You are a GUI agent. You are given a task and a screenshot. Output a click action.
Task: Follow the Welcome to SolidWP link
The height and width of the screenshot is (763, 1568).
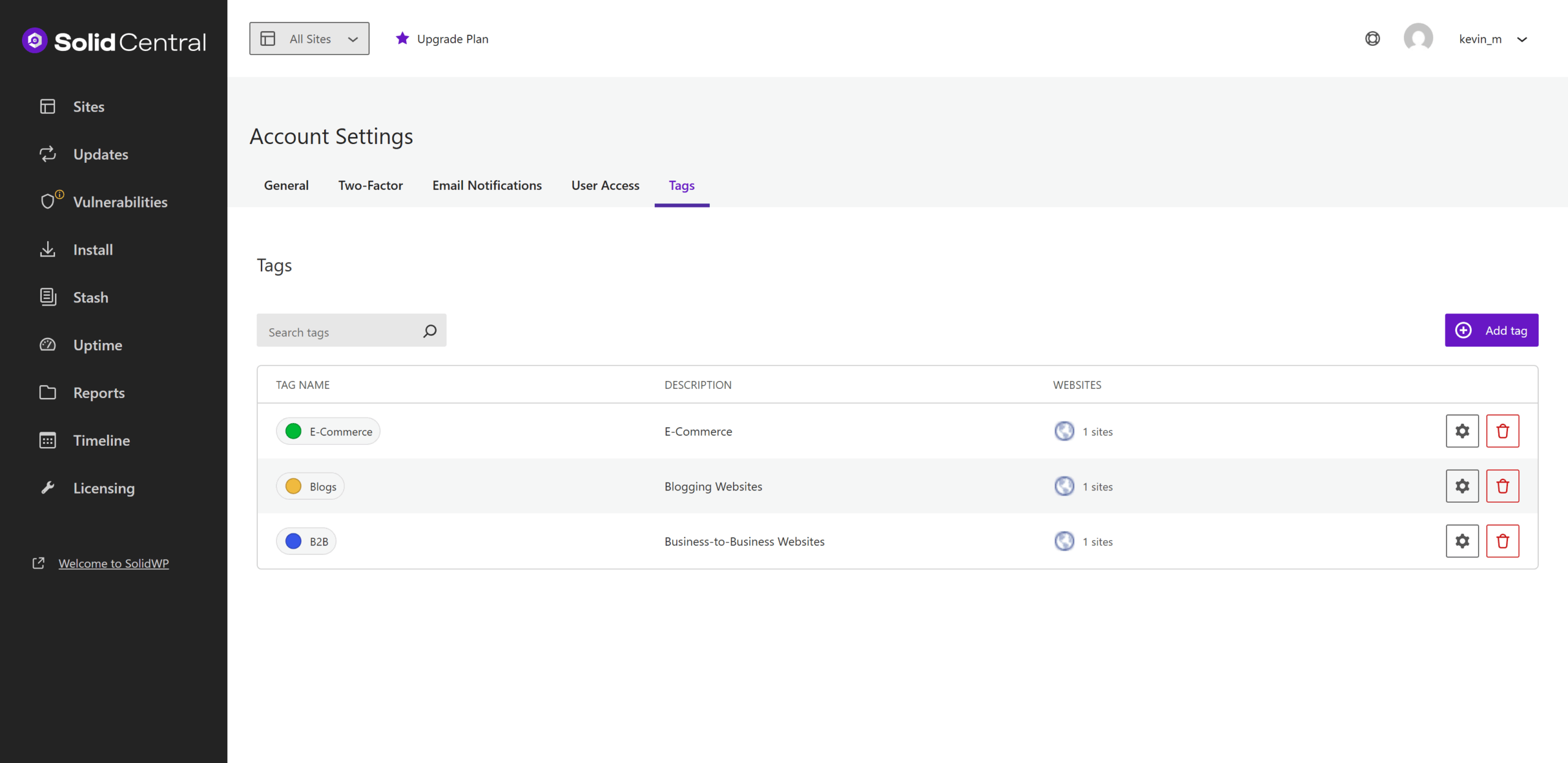point(113,563)
